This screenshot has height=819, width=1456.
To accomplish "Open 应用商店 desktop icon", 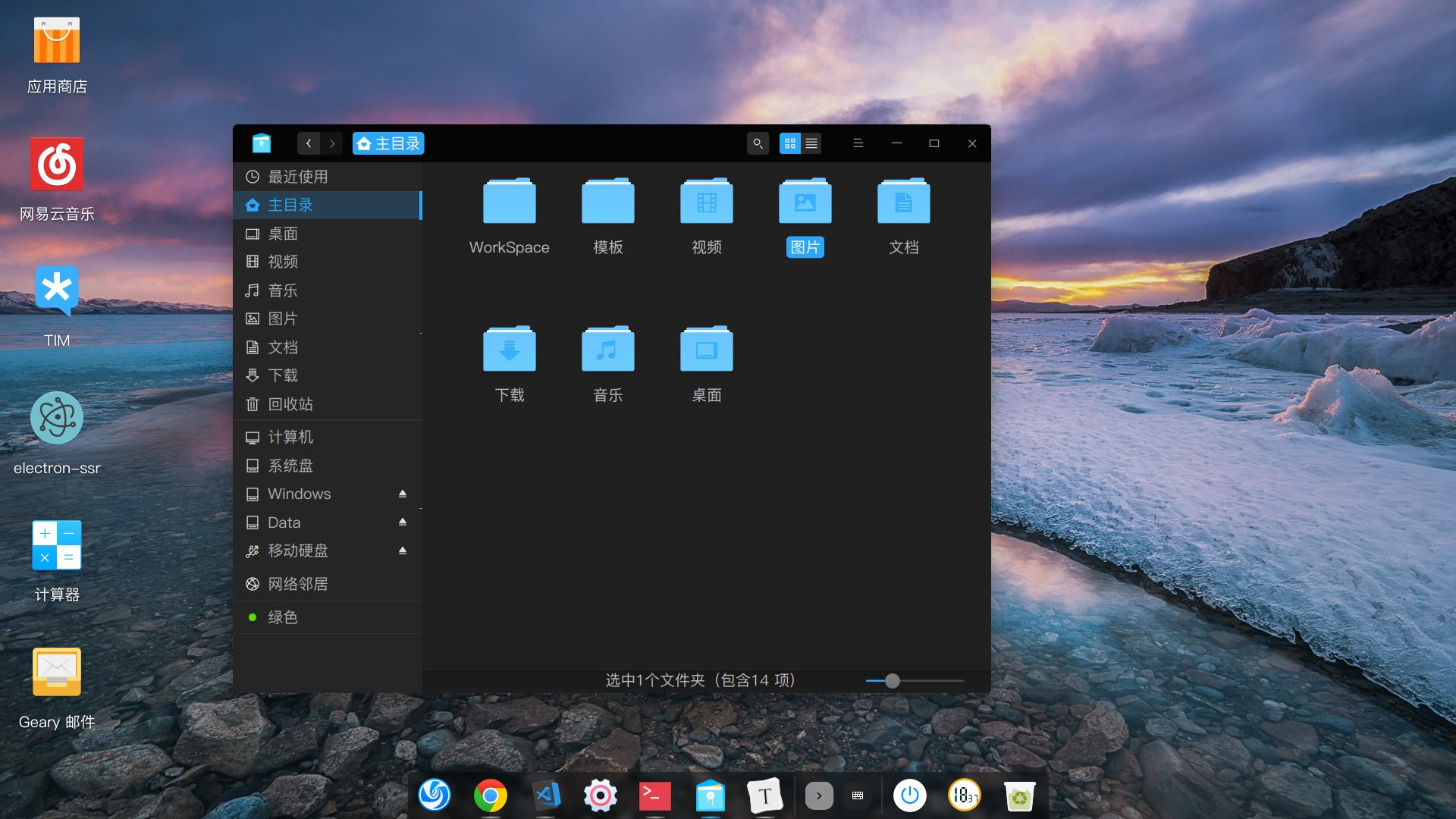I will coord(57,55).
